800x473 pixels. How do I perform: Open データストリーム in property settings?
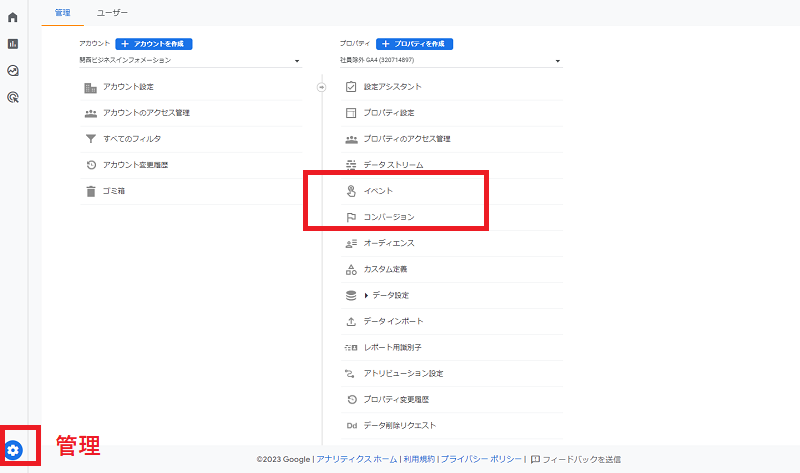(x=392, y=165)
